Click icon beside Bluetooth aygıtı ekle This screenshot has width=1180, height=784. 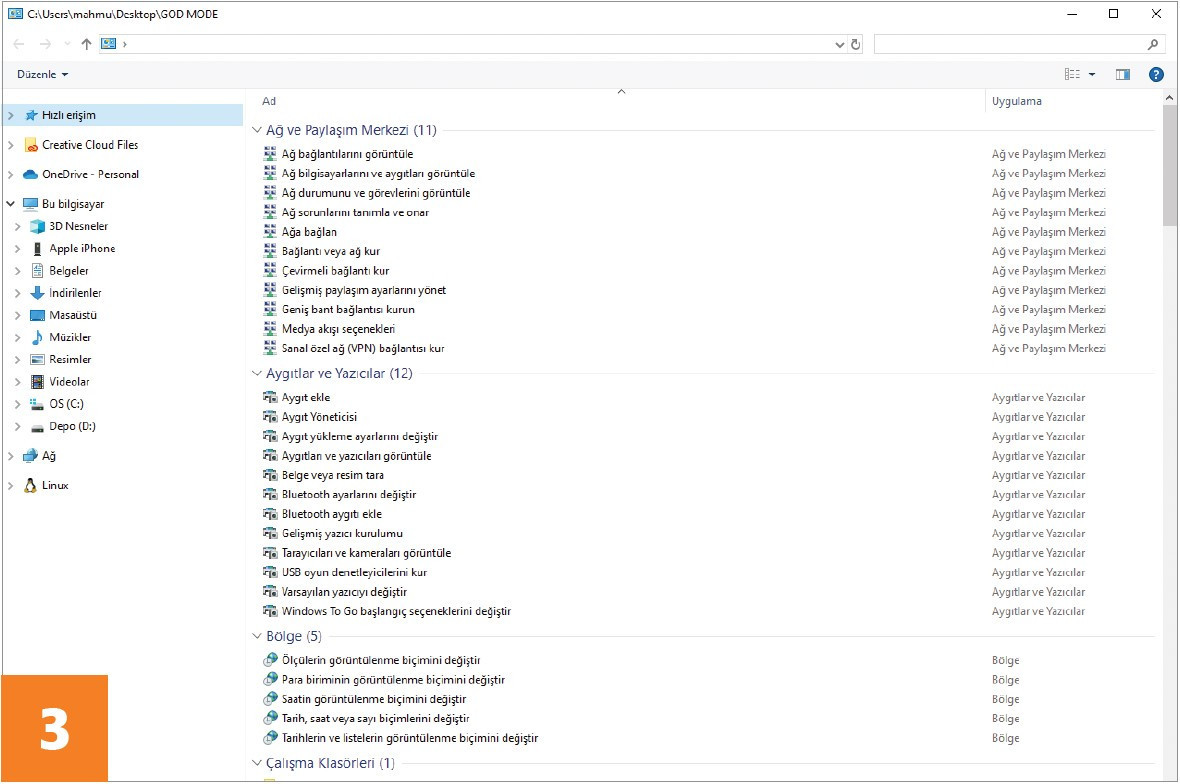click(x=270, y=514)
